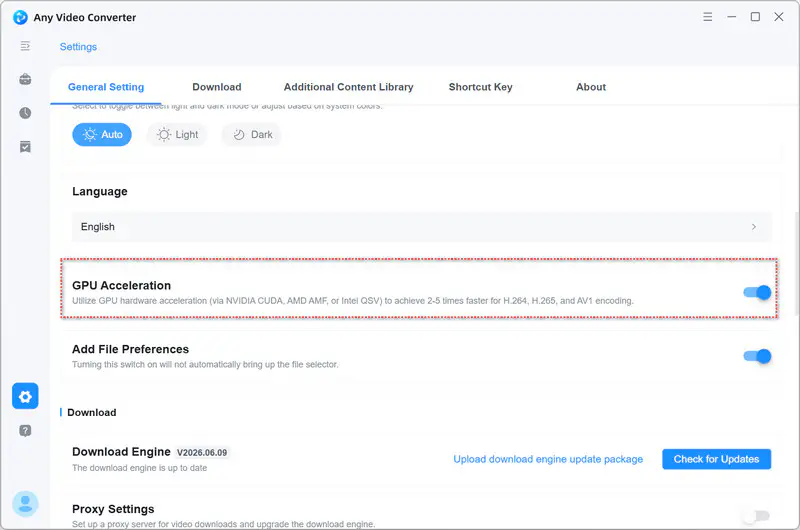Viewport: 800px width, 530px height.
Task: Select the Dark appearance mode
Action: click(x=252, y=135)
